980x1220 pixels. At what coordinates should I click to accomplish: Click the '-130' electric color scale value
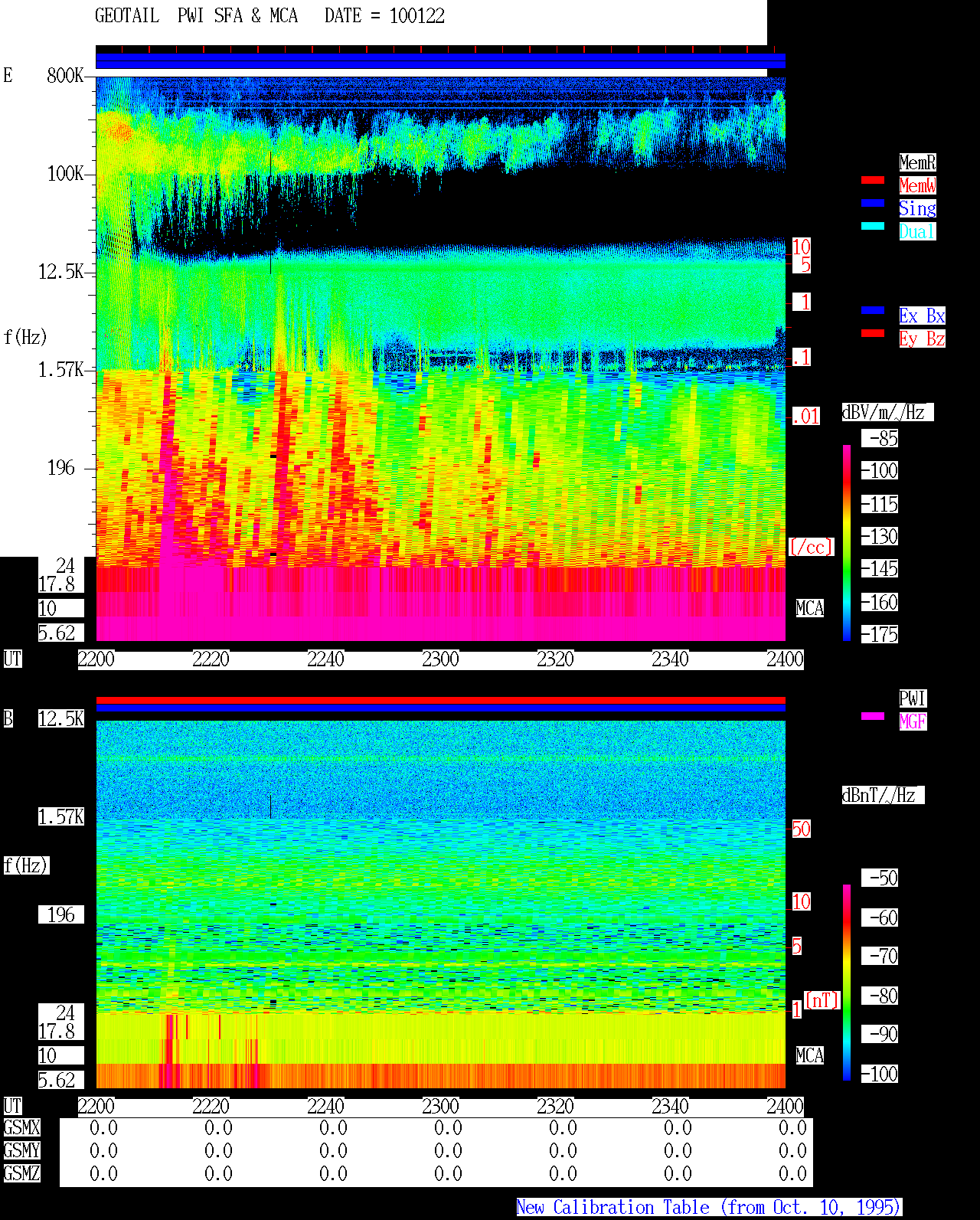(880, 536)
